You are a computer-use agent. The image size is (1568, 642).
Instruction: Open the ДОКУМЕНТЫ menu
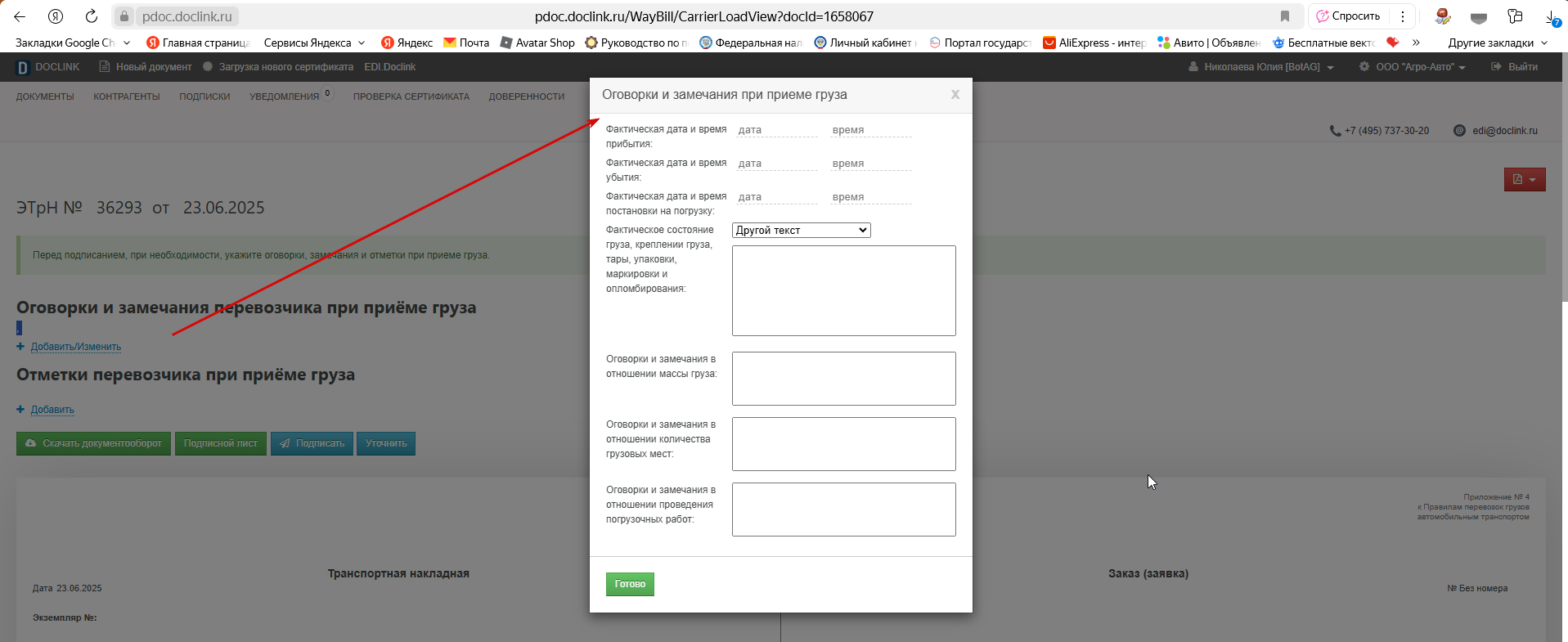45,97
